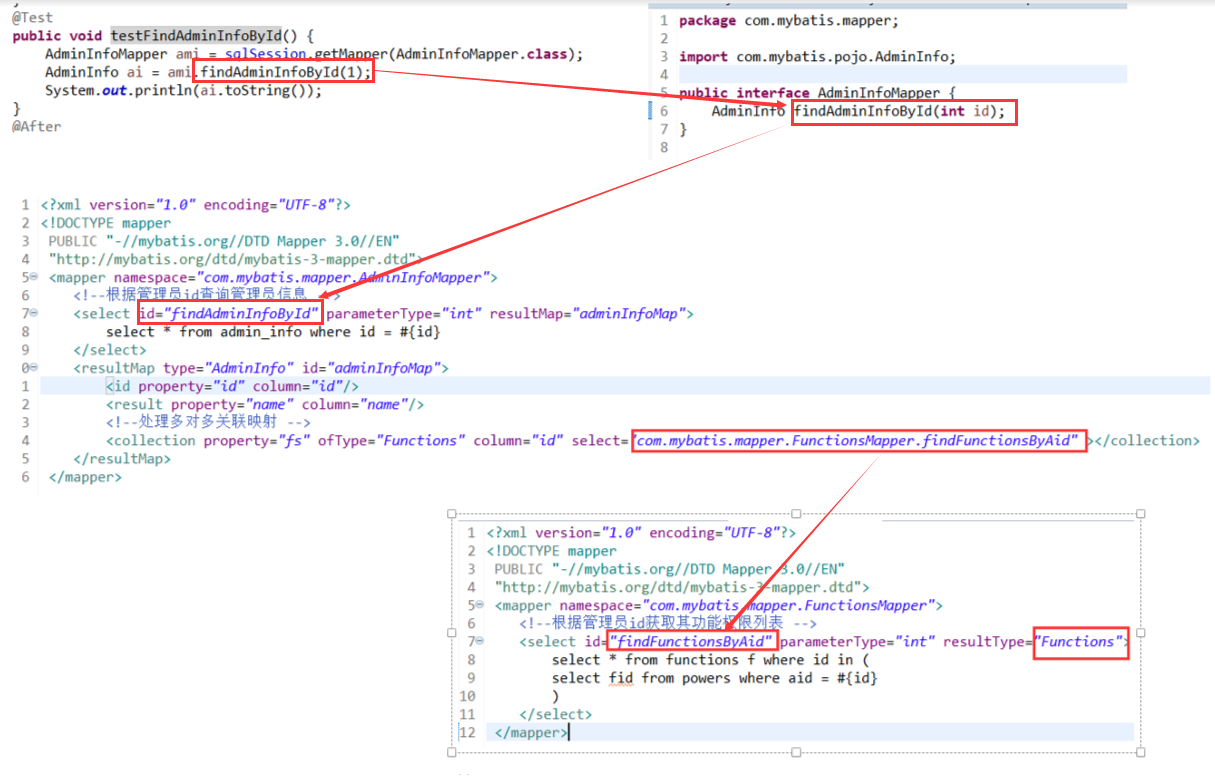The height and width of the screenshot is (776, 1215).
Task: Collapse the findFunctionsByAid select element fold
Action: click(x=481, y=641)
